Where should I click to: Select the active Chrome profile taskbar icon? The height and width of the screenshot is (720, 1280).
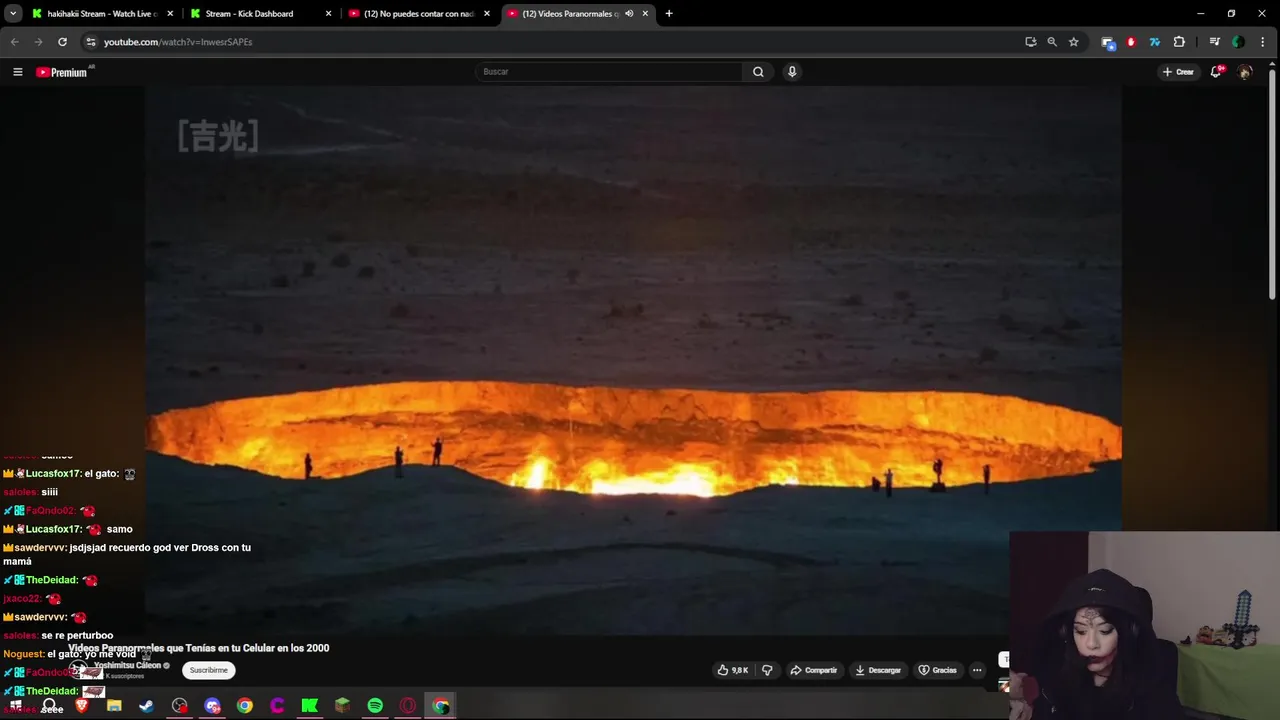coord(440,706)
